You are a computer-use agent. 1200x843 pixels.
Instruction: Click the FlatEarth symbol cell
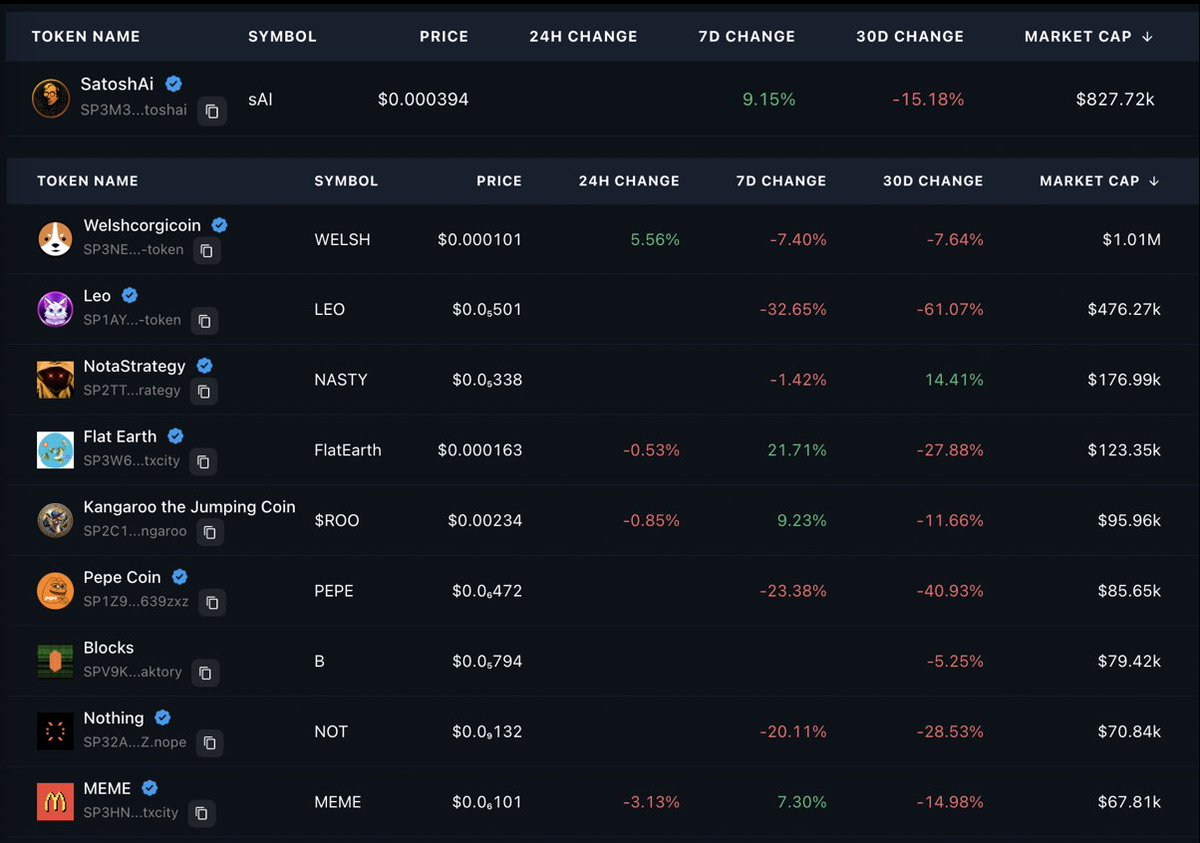coord(348,450)
